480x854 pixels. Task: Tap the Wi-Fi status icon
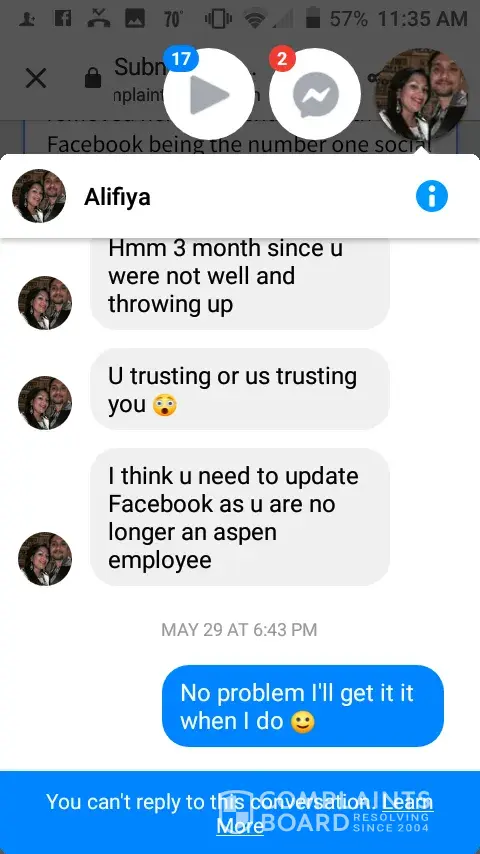pos(254,19)
